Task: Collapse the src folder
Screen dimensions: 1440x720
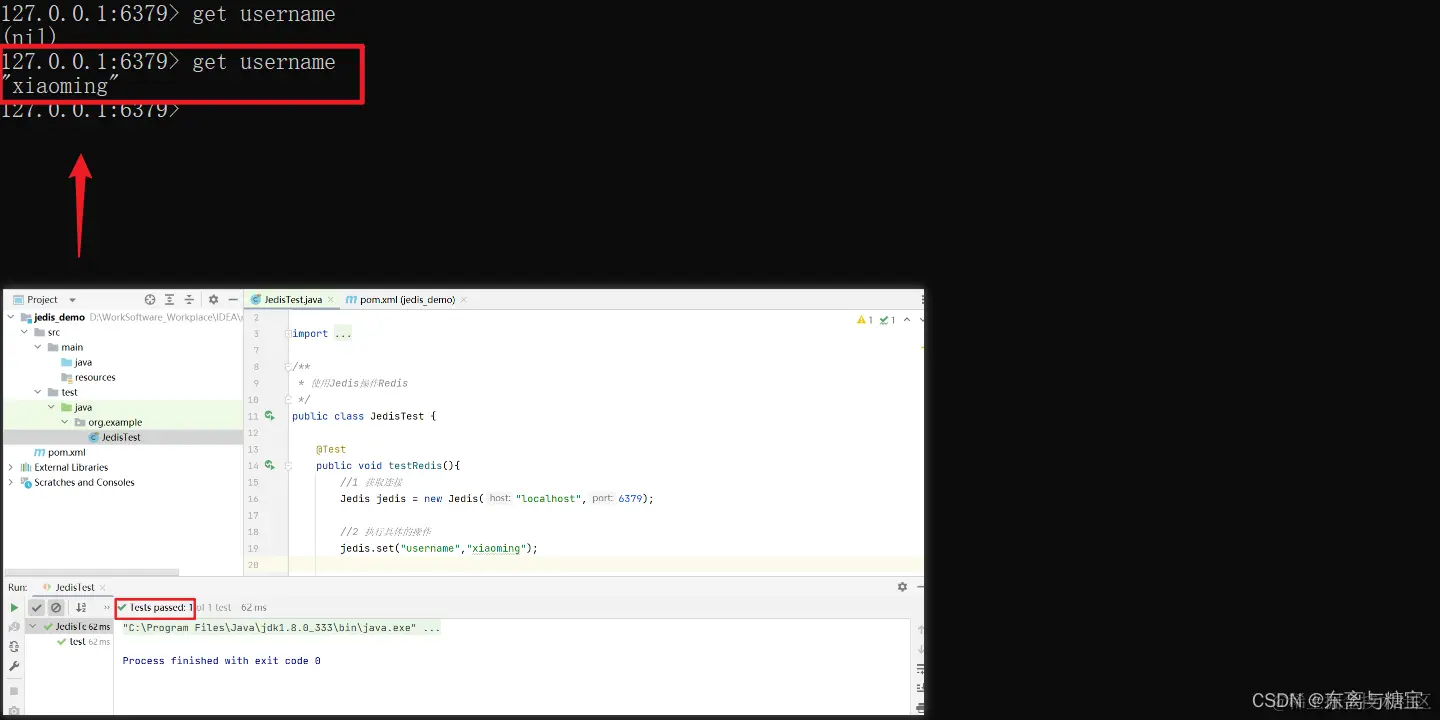Action: tap(24, 332)
